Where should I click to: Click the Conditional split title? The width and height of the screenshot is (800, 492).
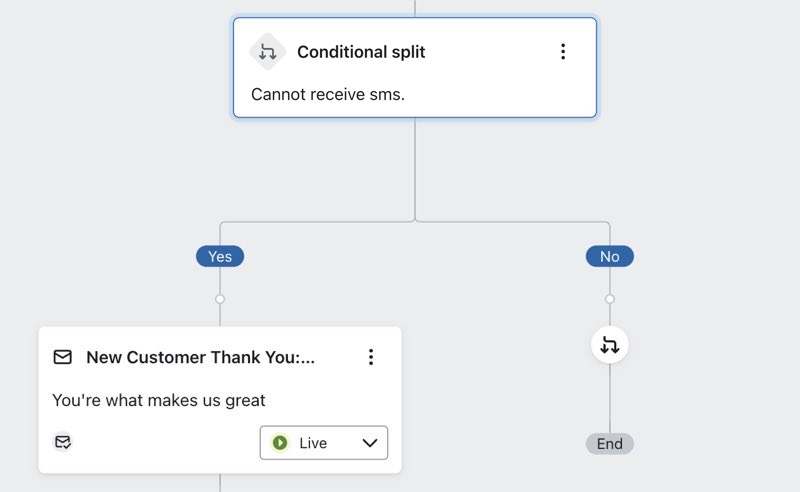361,52
